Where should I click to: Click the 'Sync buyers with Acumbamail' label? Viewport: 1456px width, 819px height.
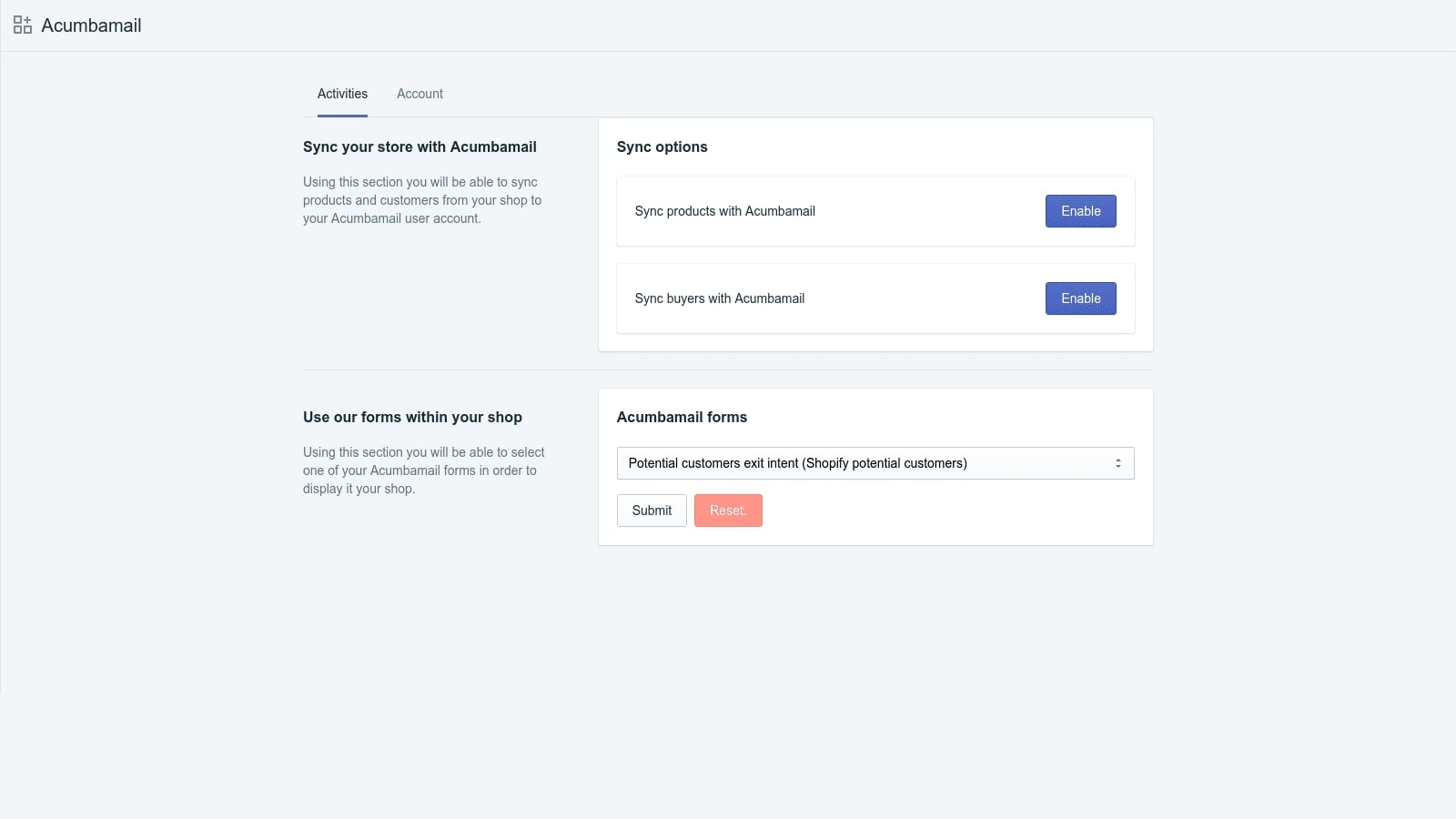720,298
